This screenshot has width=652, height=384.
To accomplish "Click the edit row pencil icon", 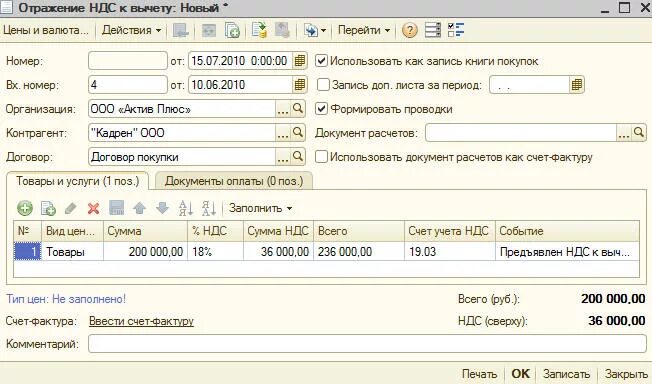I will [71, 208].
